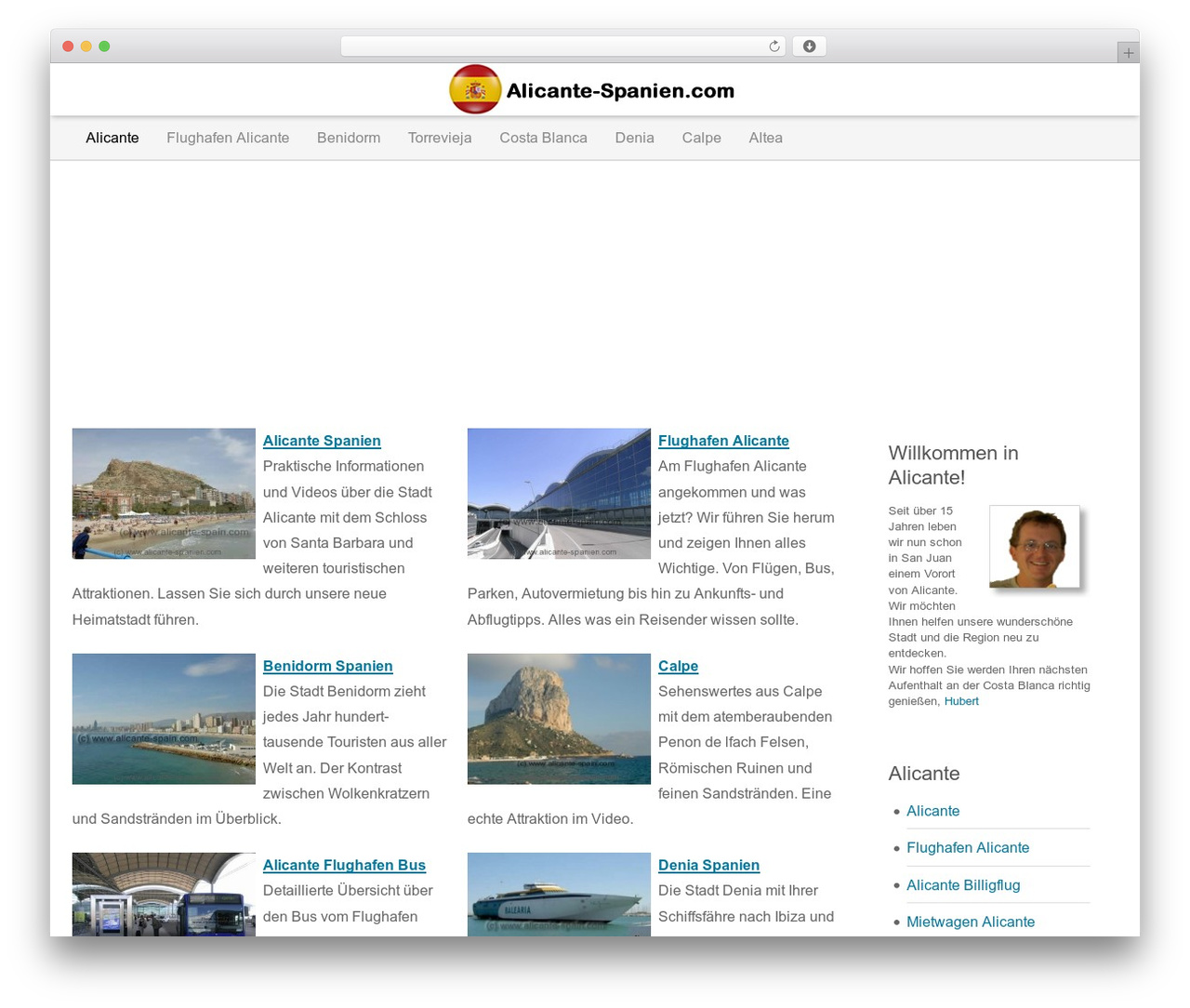This screenshot has height=1008, width=1190.
Task: Click the airport terminal thumbnail
Action: 559,494
